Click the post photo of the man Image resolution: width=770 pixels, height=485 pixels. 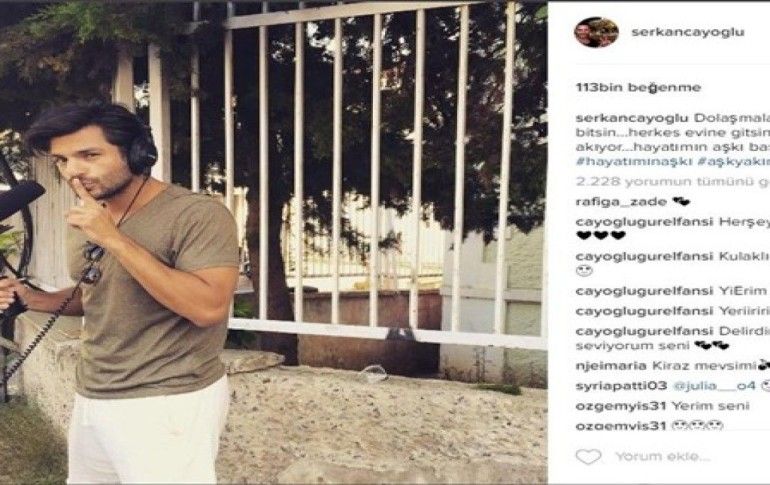(x=274, y=242)
